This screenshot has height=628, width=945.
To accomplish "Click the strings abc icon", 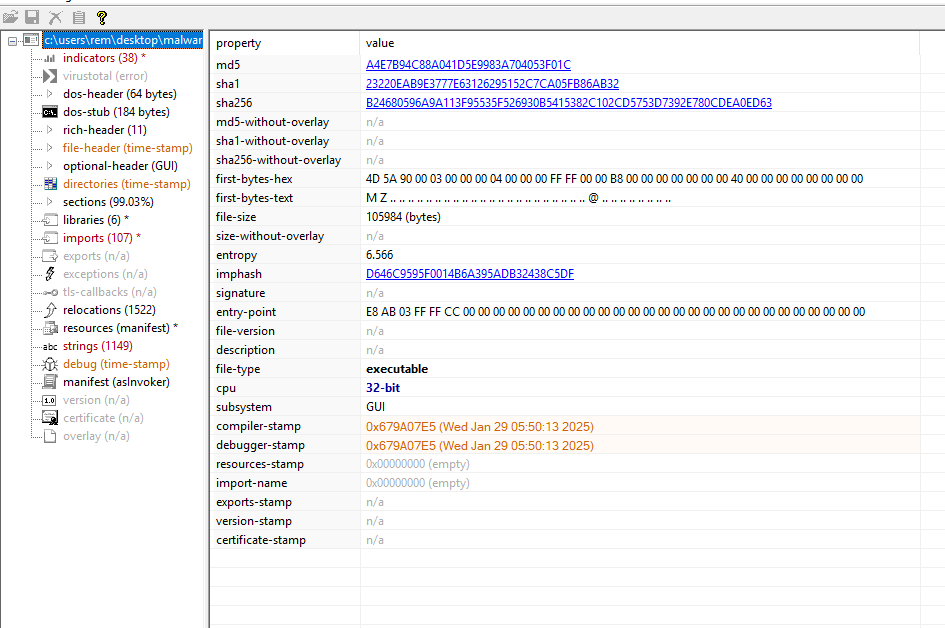I will (50, 347).
